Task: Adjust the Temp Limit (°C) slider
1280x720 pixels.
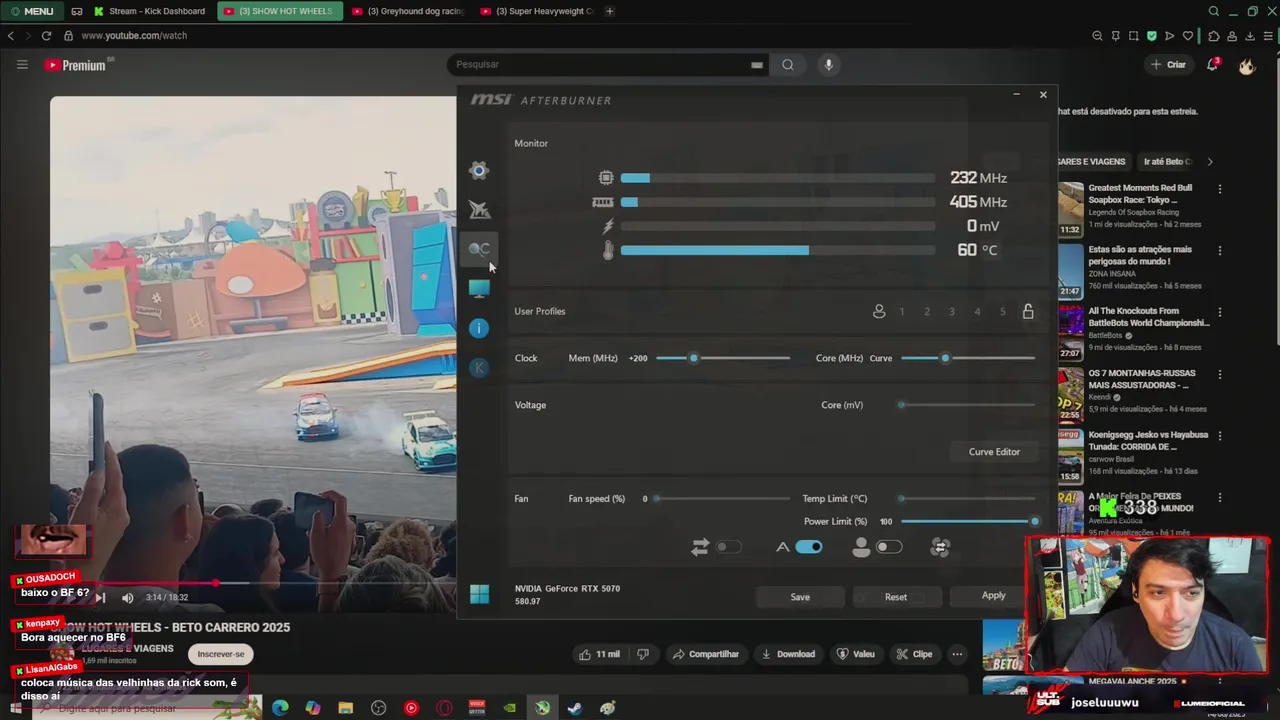Action: tap(968, 498)
